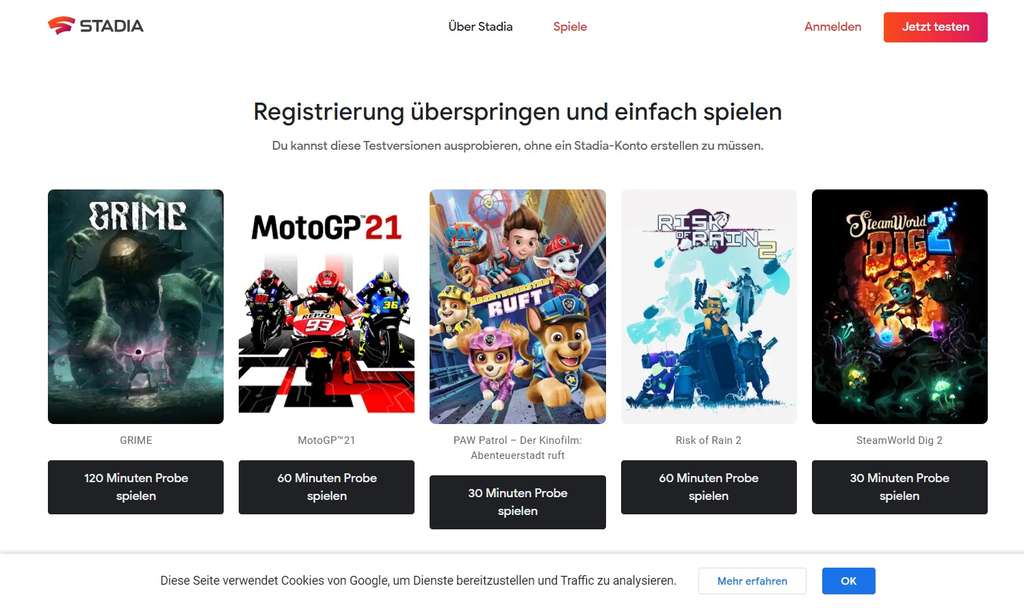Click the STADIA wordmark text
This screenshot has width=1024, height=608.
112,26
